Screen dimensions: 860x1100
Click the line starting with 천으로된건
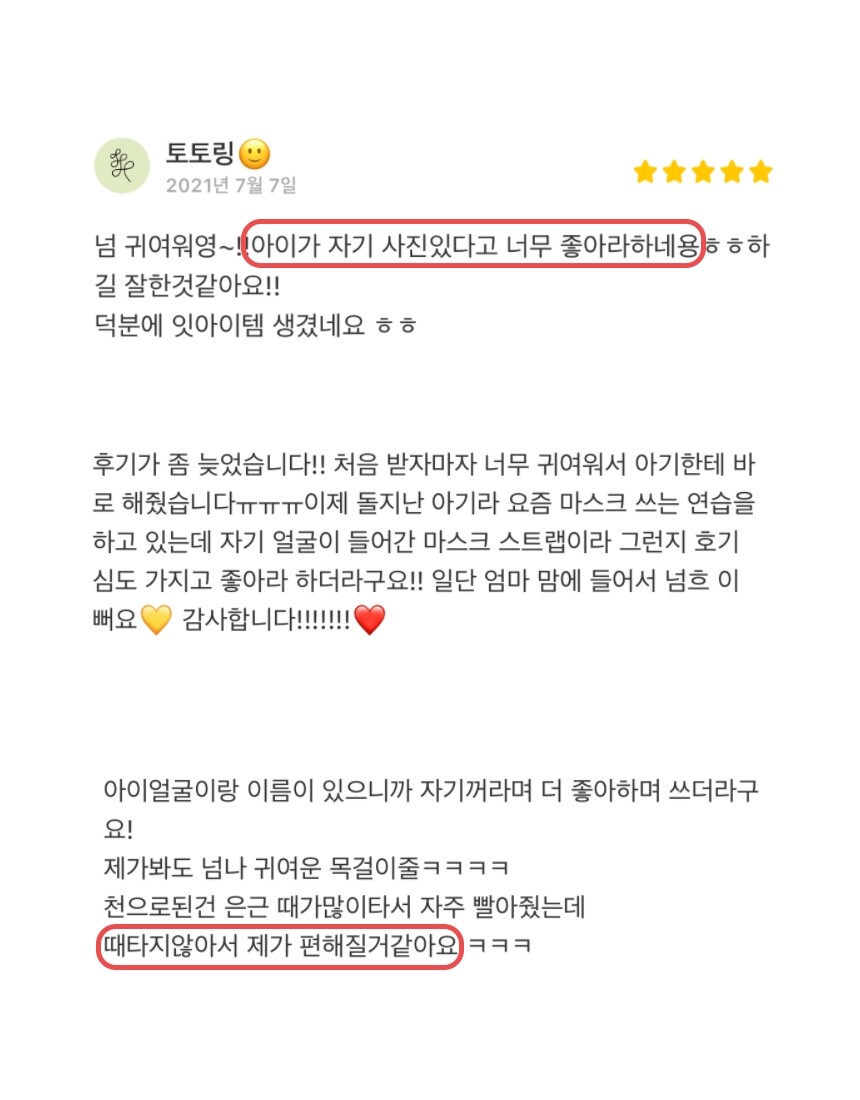[x=344, y=907]
